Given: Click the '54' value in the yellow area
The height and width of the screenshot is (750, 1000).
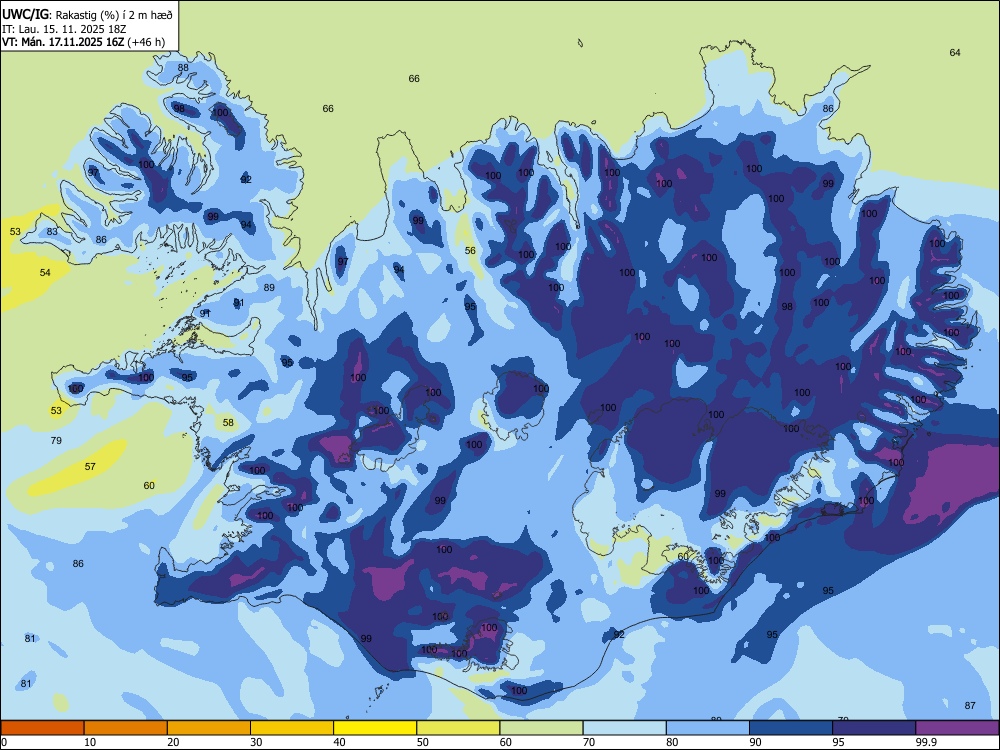Looking at the screenshot, I should point(45,273).
